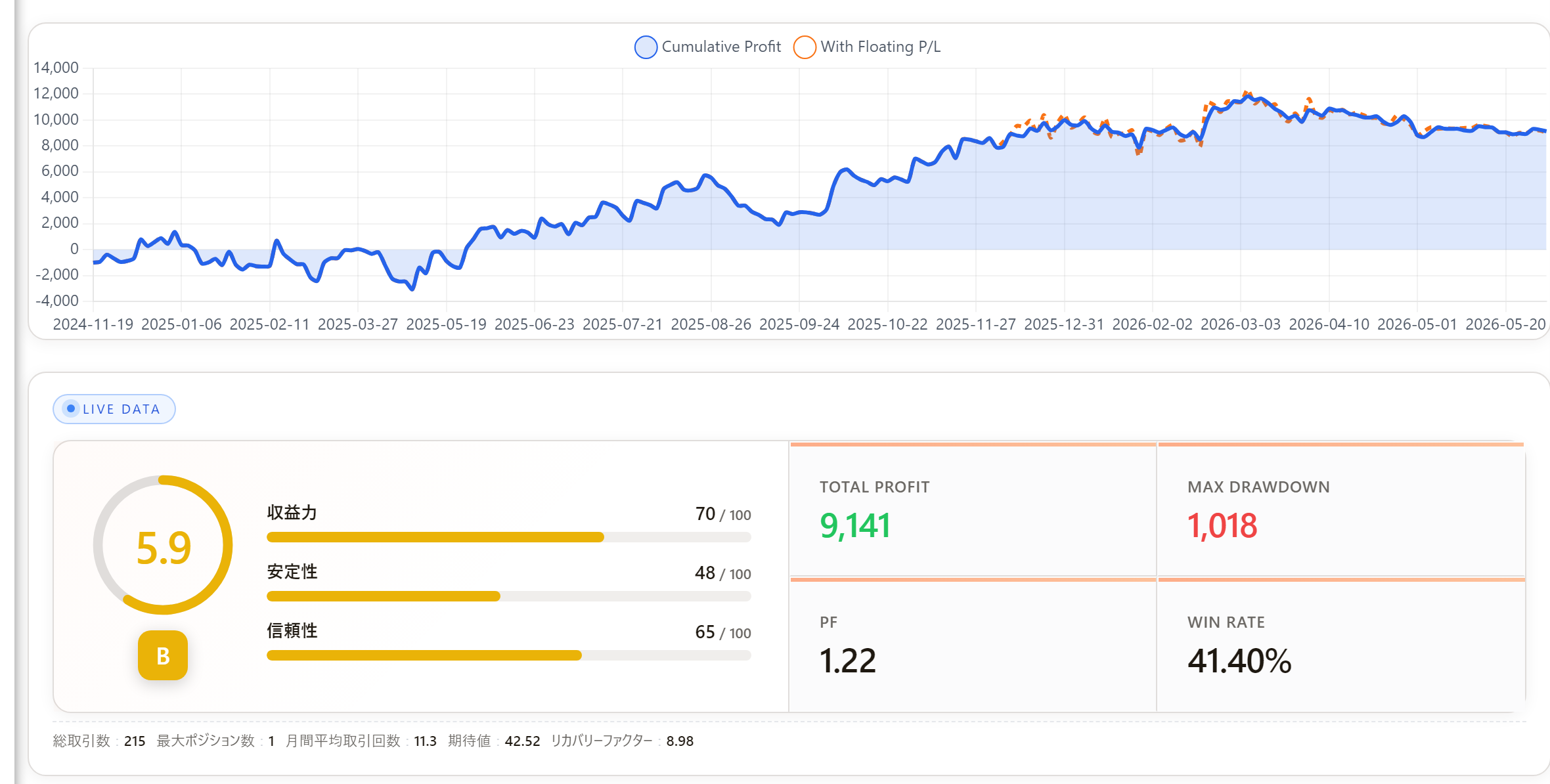This screenshot has height=784, width=1550.
Task: Click the 総取引数 value 215
Action: [x=135, y=741]
